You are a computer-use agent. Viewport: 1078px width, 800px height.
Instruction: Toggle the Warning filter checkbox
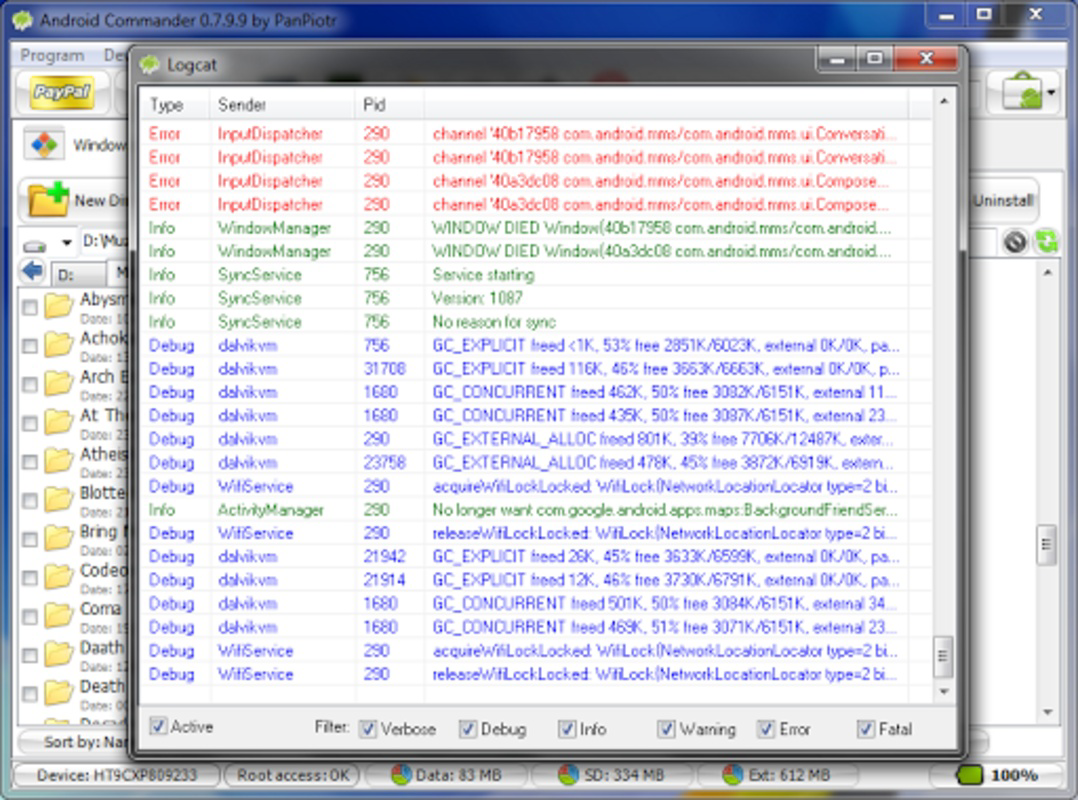coord(666,729)
